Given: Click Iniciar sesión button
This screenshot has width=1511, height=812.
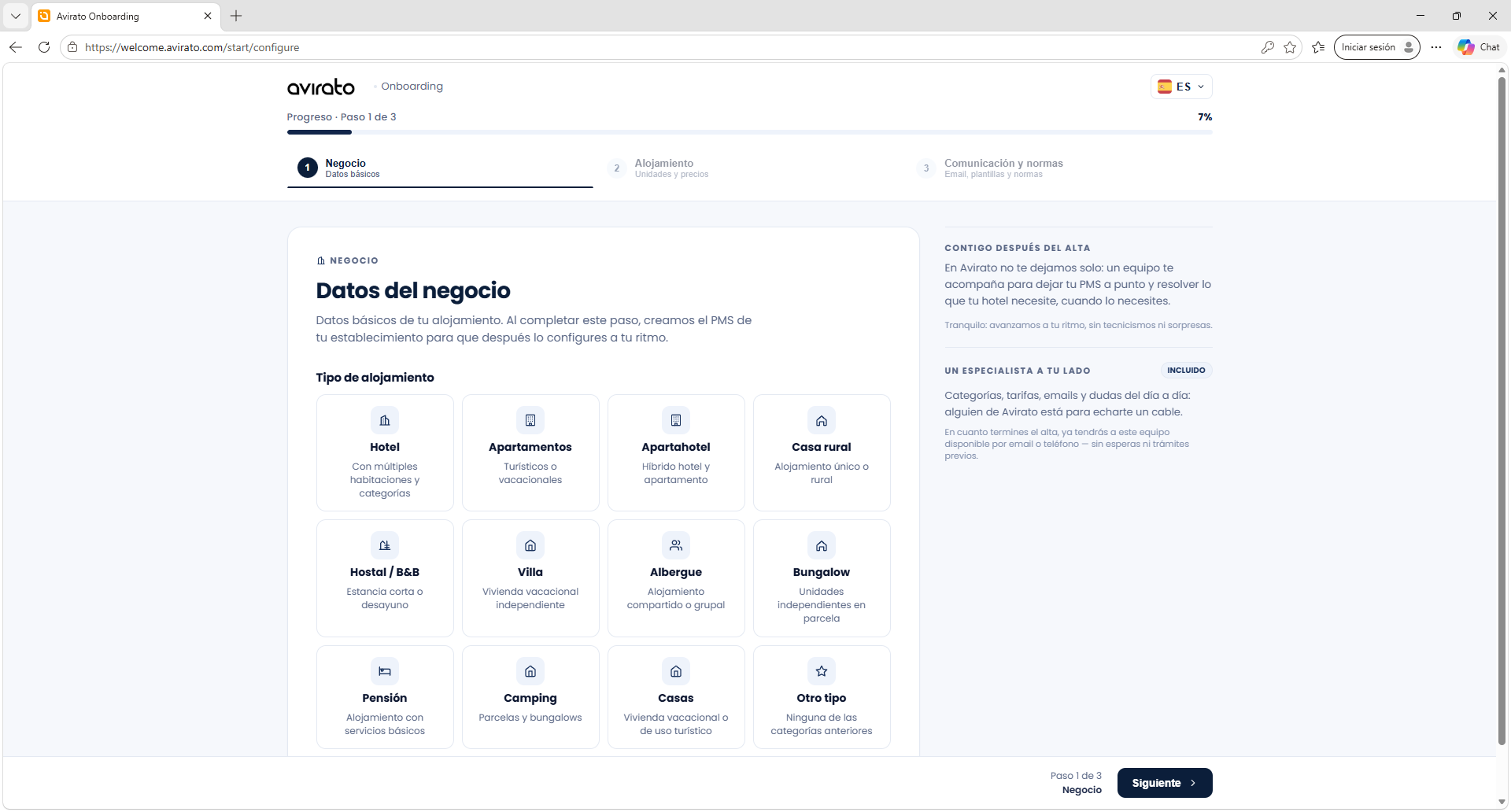Looking at the screenshot, I should coord(1377,47).
